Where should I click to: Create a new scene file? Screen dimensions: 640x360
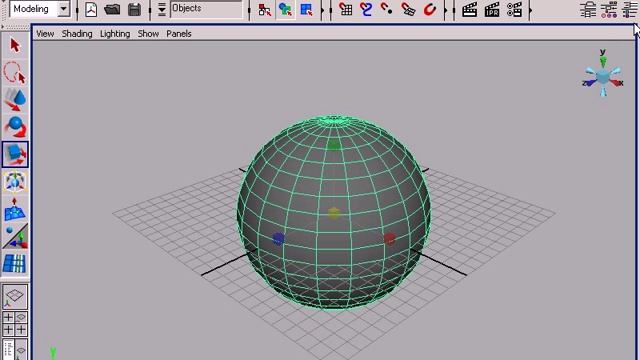tap(91, 9)
